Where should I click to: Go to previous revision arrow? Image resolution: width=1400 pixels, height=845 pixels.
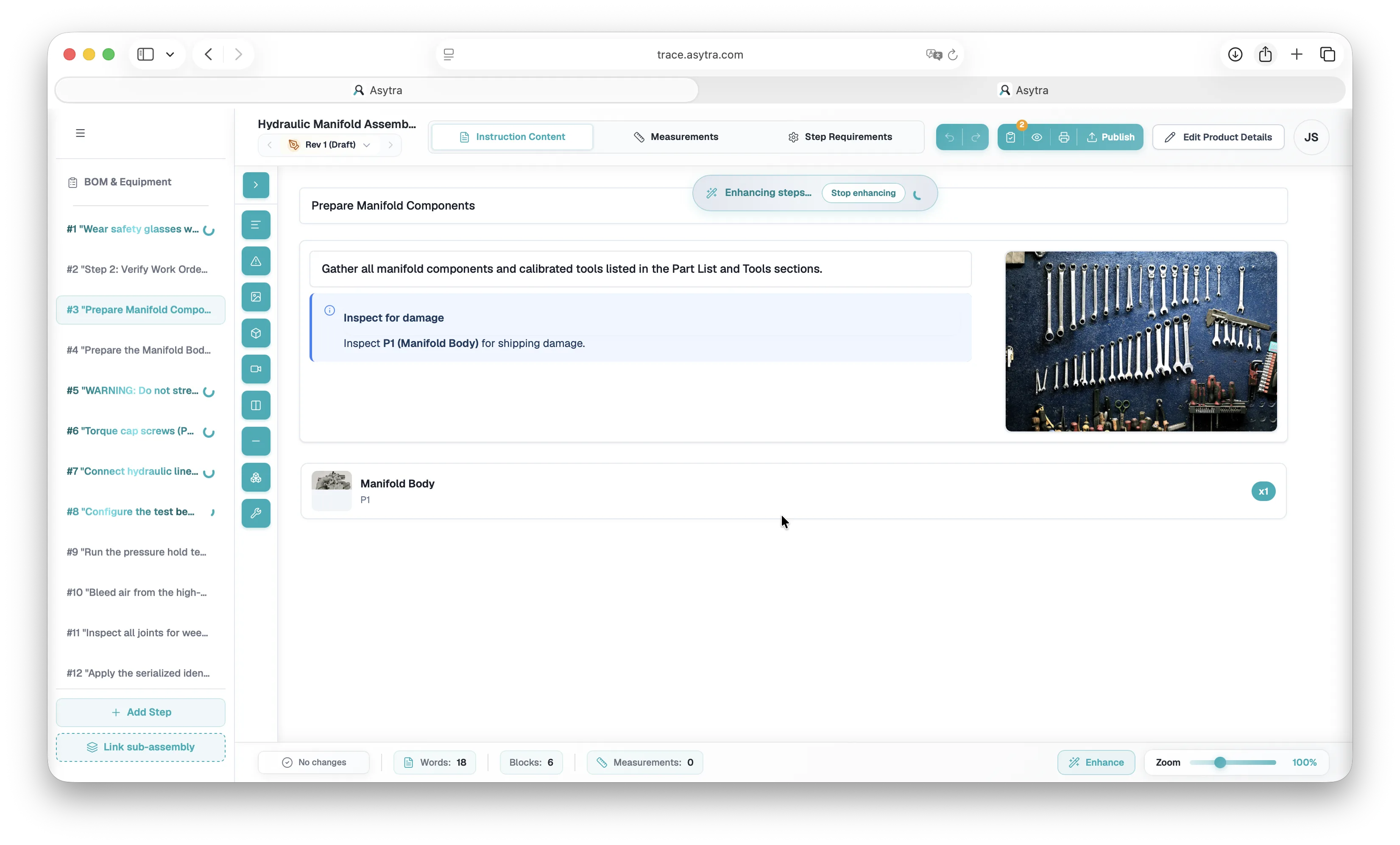(270, 145)
